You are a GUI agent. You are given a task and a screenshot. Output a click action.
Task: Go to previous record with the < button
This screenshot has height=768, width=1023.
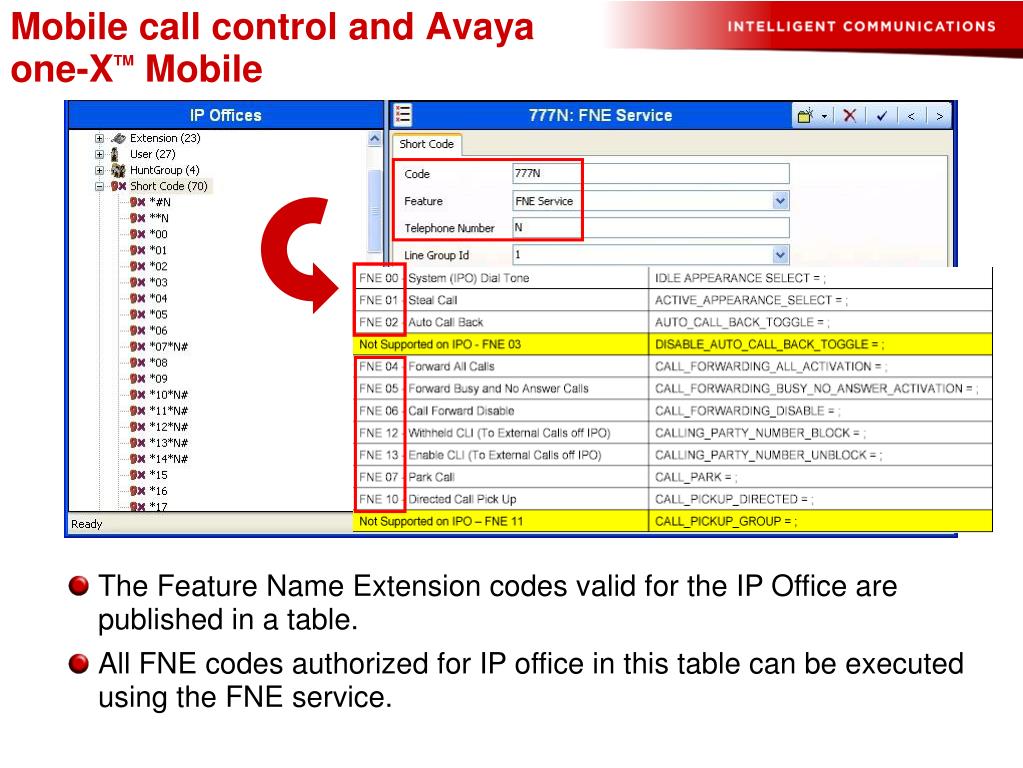tap(911, 116)
